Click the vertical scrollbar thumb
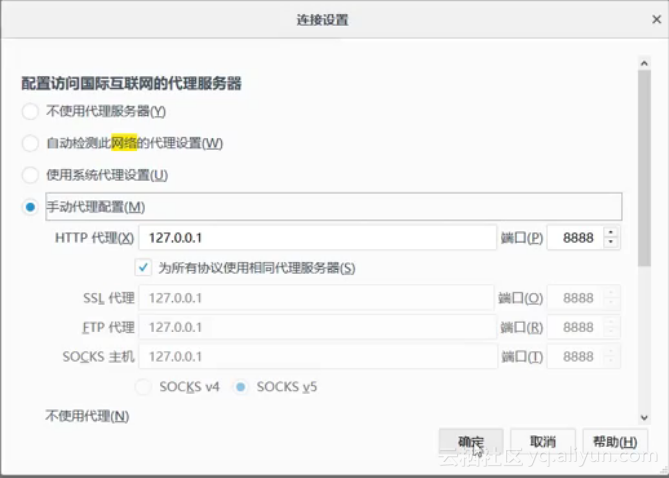Viewport: 669px width, 478px height. pos(644,168)
